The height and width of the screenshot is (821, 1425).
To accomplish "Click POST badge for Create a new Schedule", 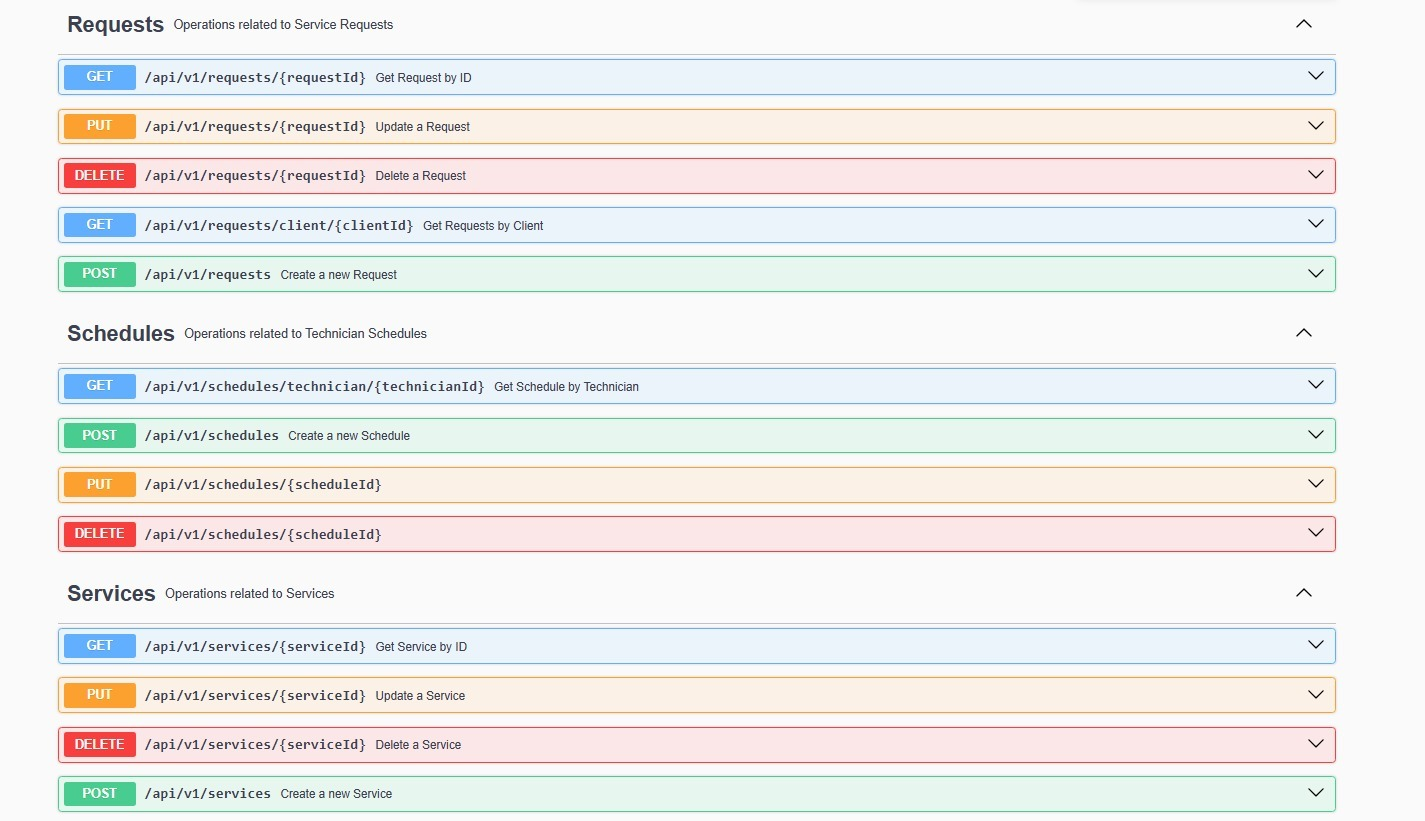I will tap(100, 435).
